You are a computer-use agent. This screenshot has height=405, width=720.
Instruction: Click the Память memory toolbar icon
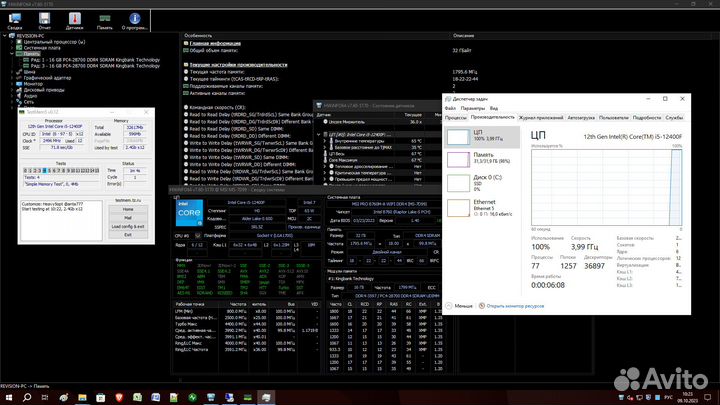105,21
